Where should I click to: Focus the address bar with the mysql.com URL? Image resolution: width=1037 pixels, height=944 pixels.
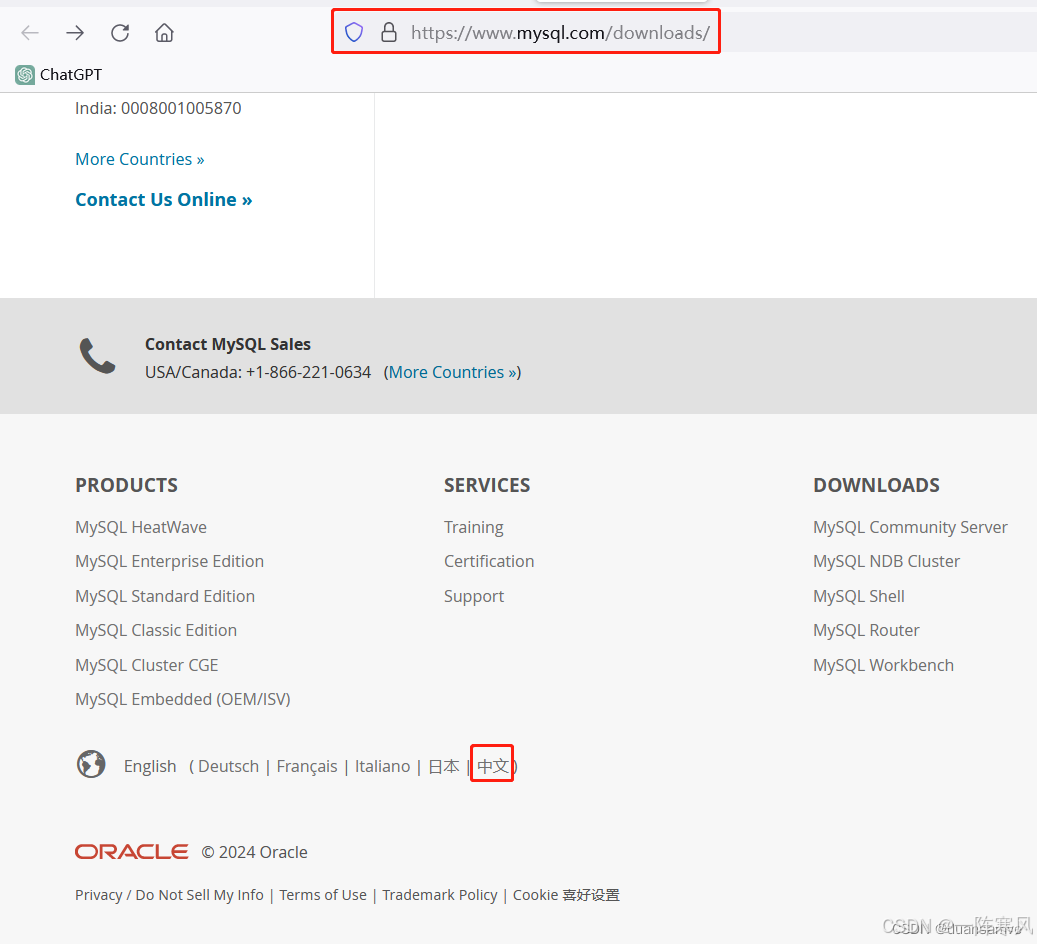click(x=560, y=32)
